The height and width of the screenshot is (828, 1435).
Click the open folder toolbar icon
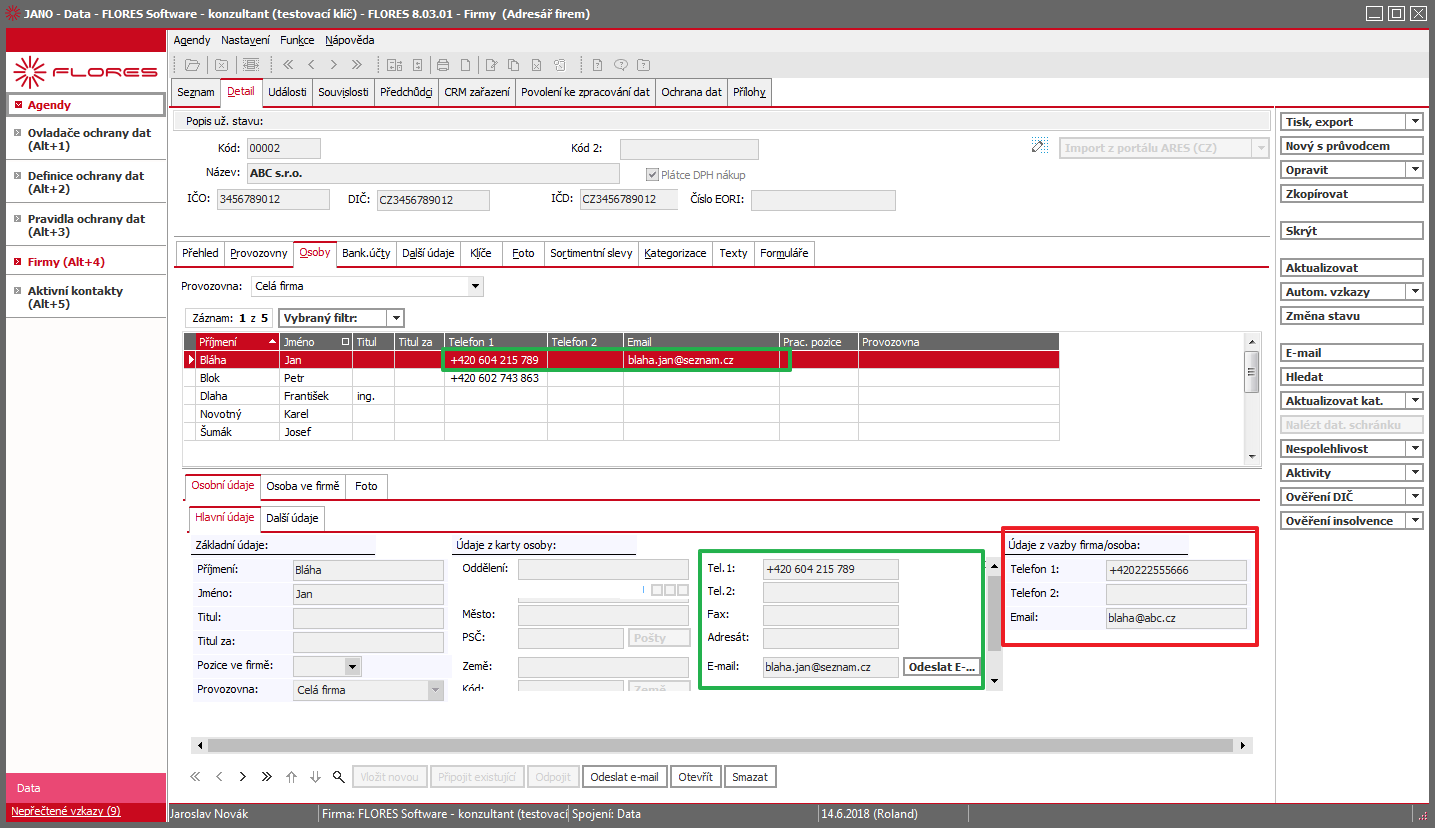pos(192,65)
